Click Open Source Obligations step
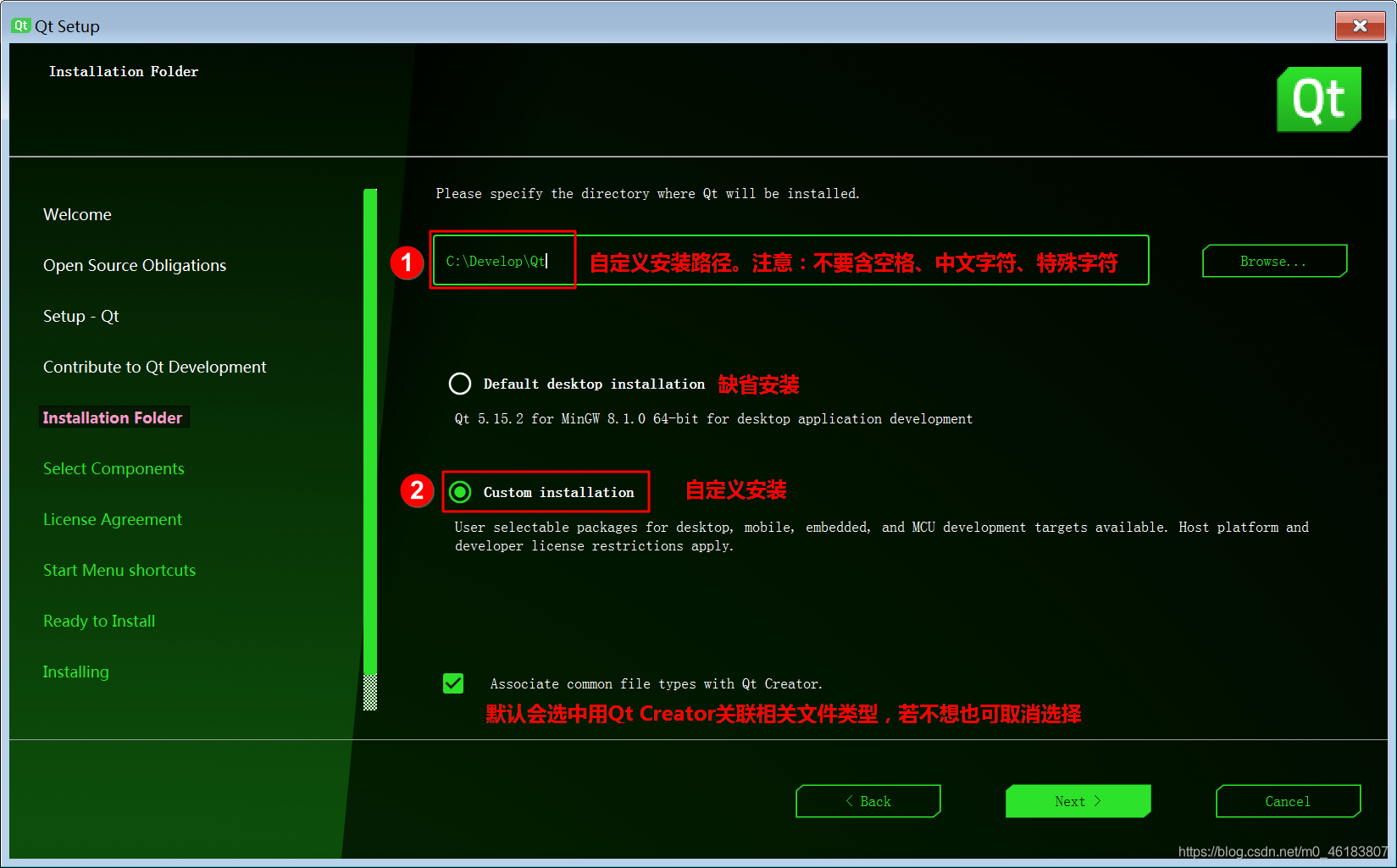This screenshot has width=1397, height=868. click(135, 265)
